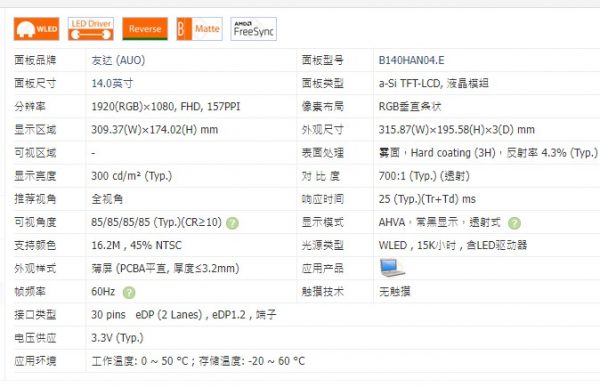Click the LED Driver badge icon
Viewport: 600px width, 387px height.
tap(91, 29)
